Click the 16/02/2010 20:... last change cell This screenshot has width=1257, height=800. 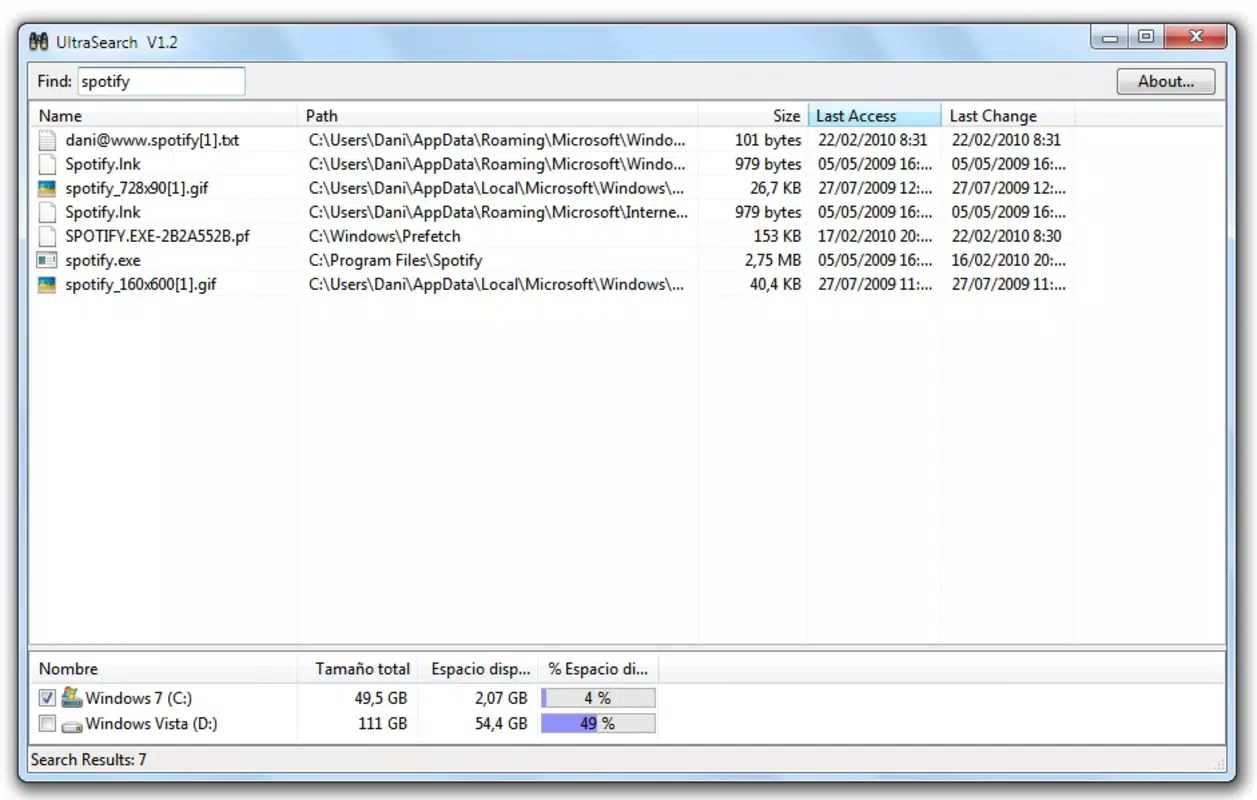pyautogui.click(x=1009, y=260)
